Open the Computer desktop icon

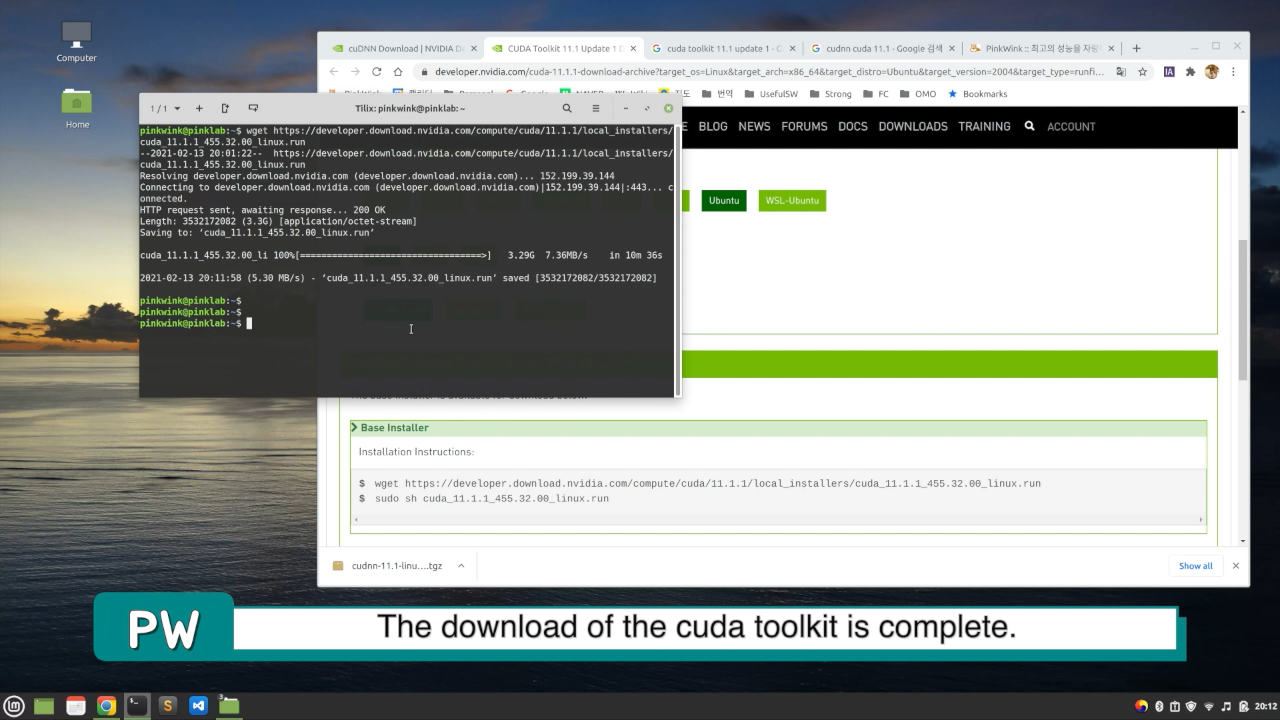[77, 41]
